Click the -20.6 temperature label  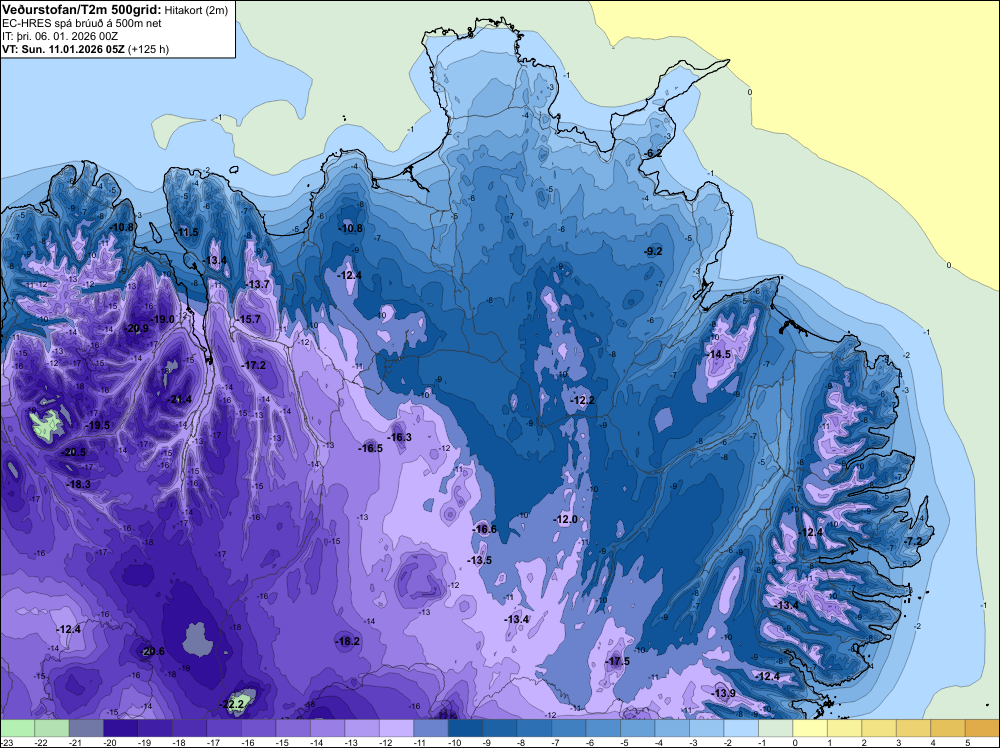pyautogui.click(x=153, y=652)
